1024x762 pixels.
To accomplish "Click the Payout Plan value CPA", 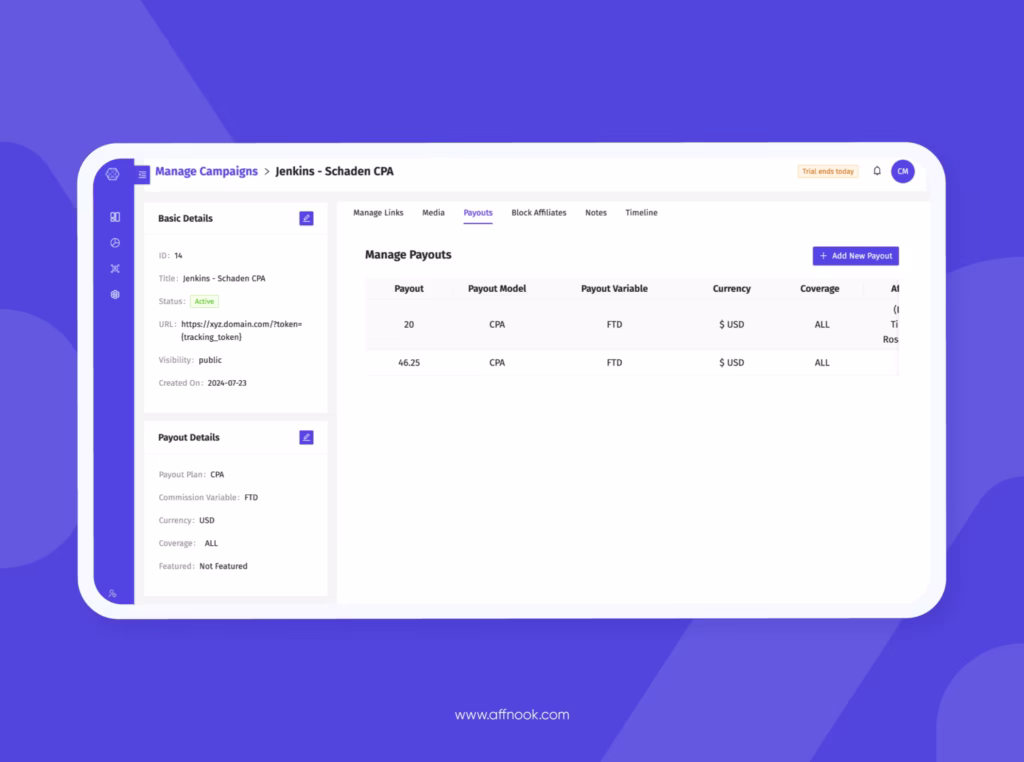I will point(217,475).
